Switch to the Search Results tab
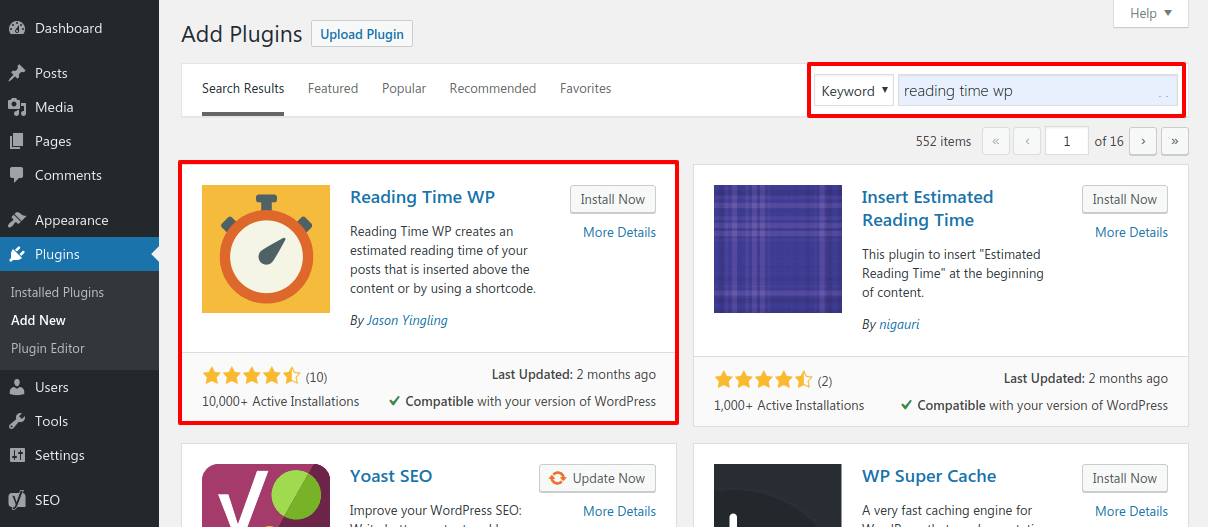The width and height of the screenshot is (1208, 527). (243, 88)
